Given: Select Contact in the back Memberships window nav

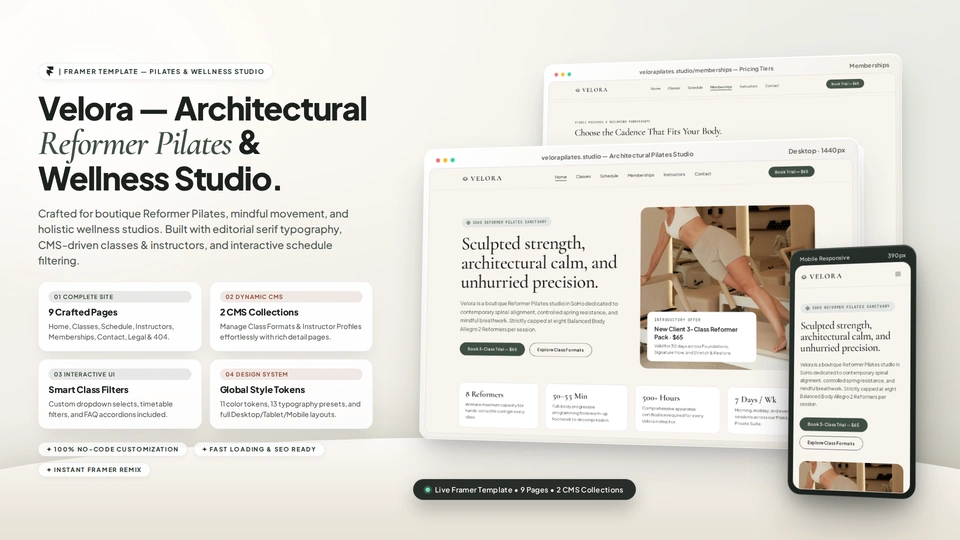Looking at the screenshot, I should point(772,86).
